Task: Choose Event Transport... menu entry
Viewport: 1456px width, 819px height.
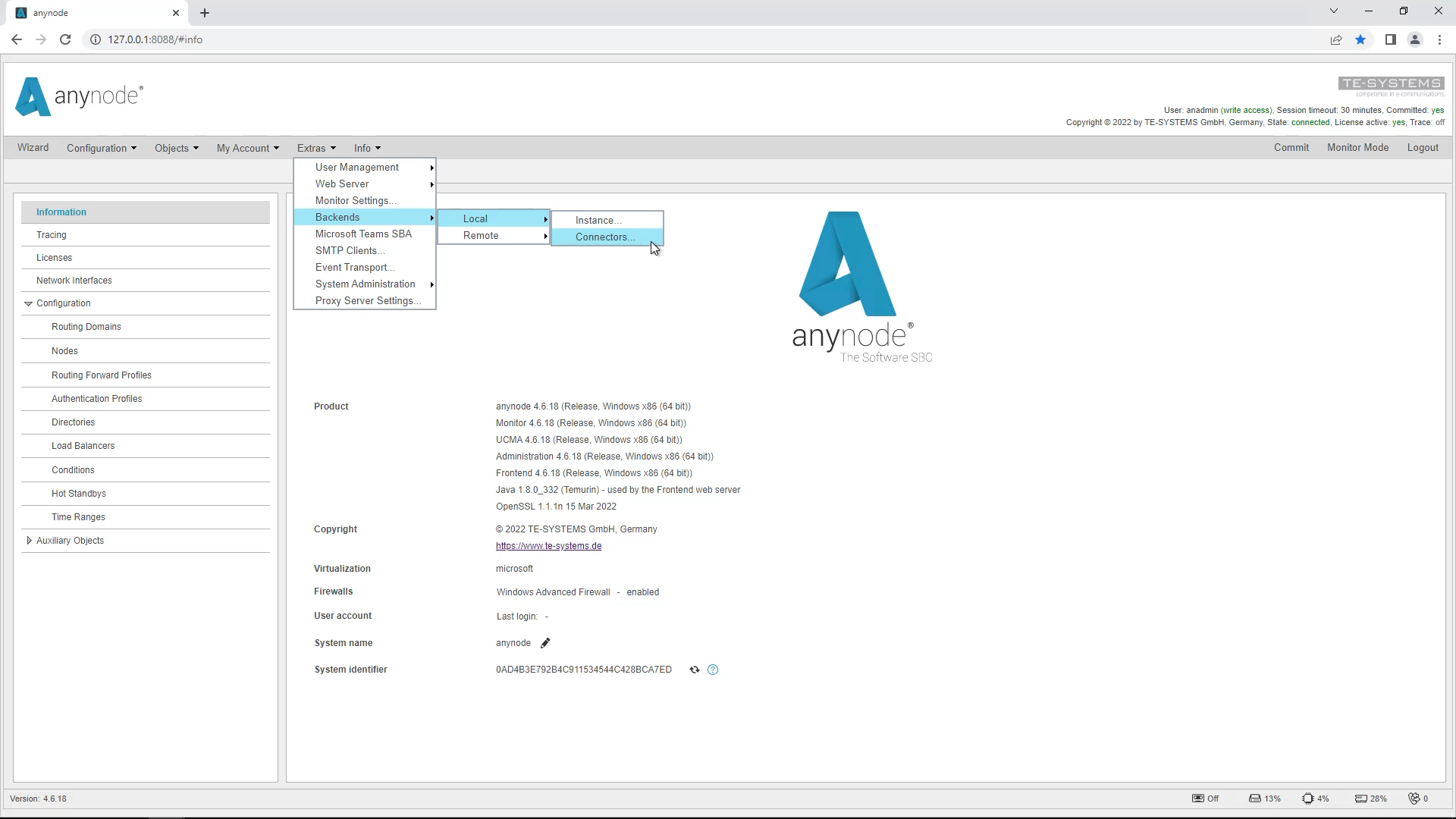Action: tap(365, 268)
